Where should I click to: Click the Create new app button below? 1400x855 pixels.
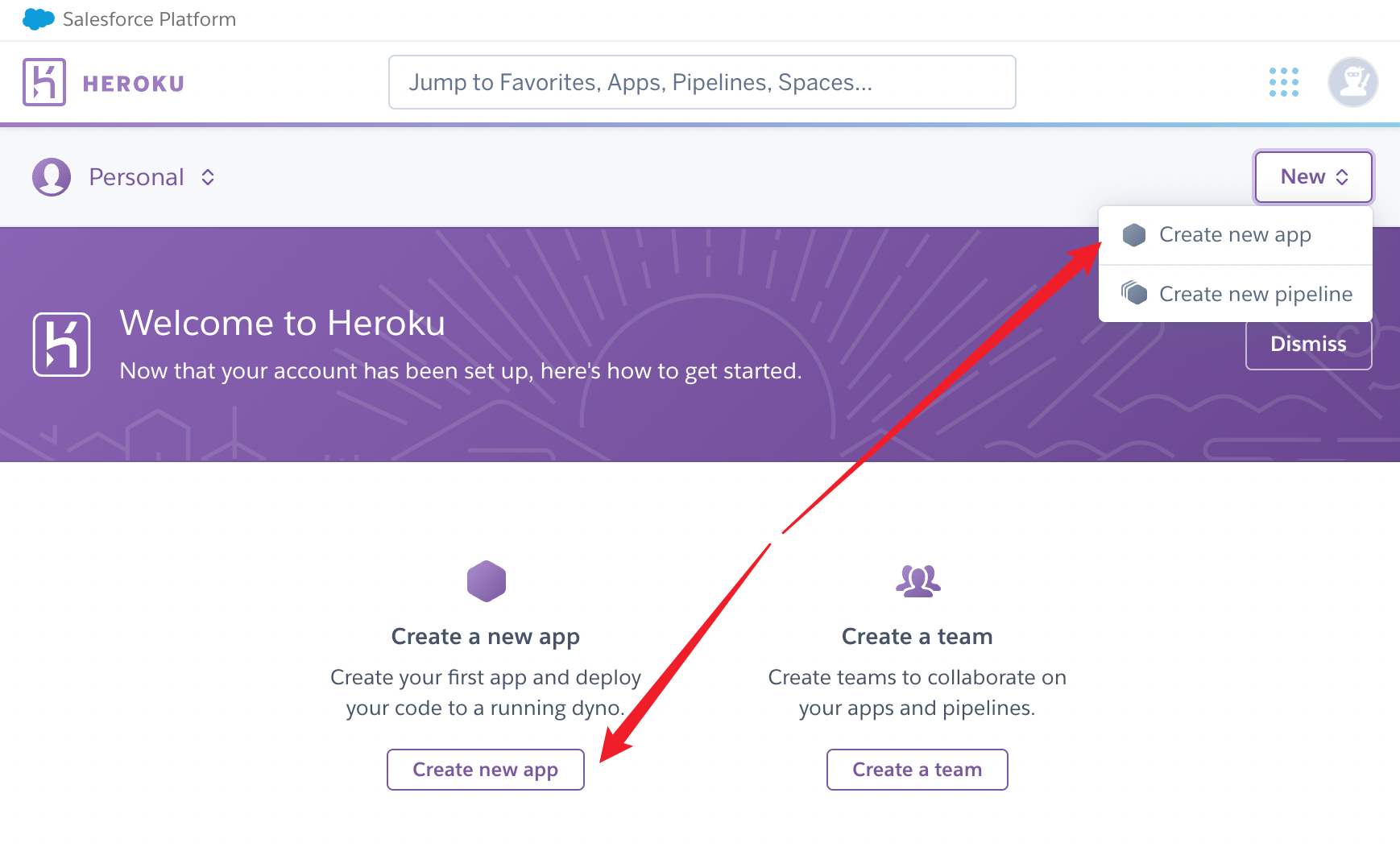coord(486,770)
